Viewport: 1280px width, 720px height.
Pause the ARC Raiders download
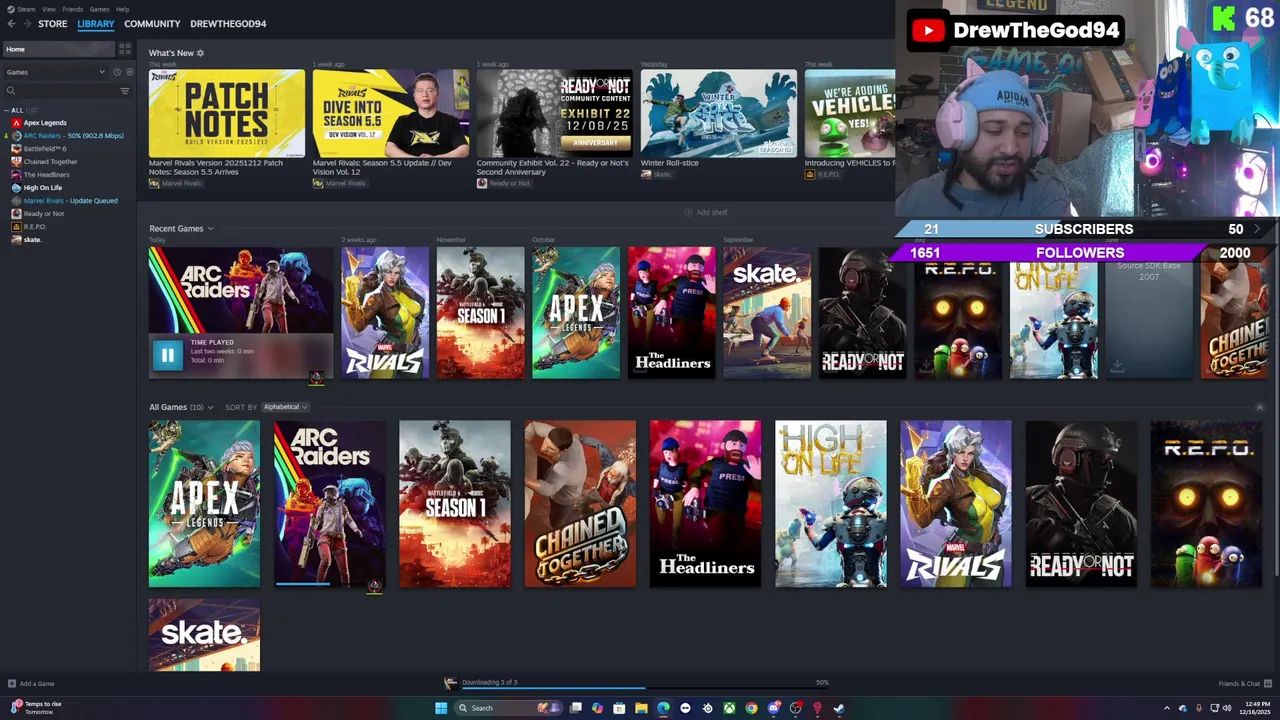(167, 354)
